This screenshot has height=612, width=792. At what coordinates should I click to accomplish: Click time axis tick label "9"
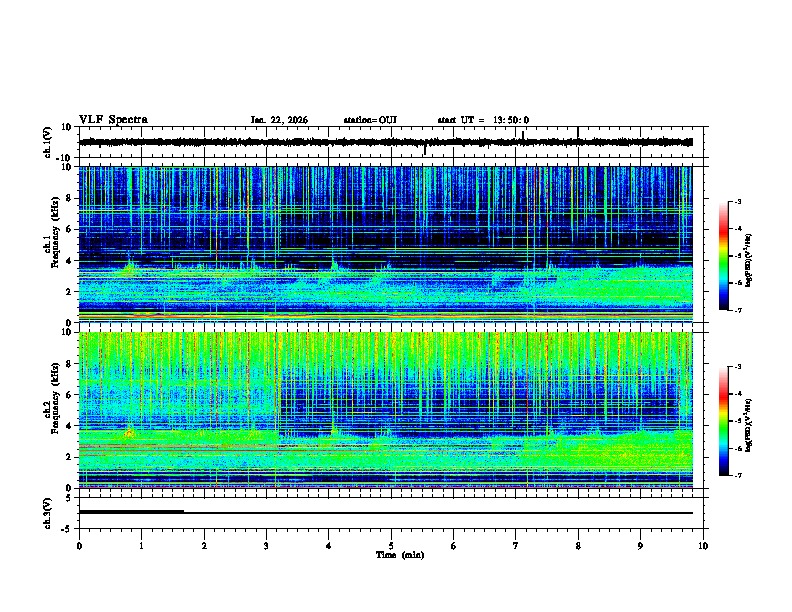click(640, 546)
